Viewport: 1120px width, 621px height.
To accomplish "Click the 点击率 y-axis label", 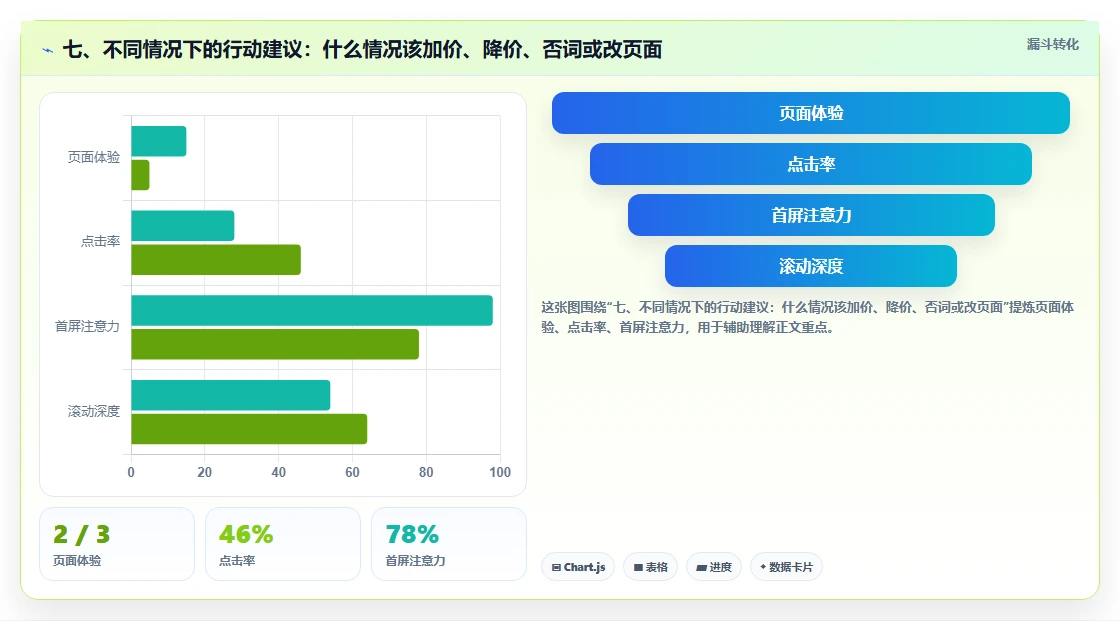I will 100,242.
